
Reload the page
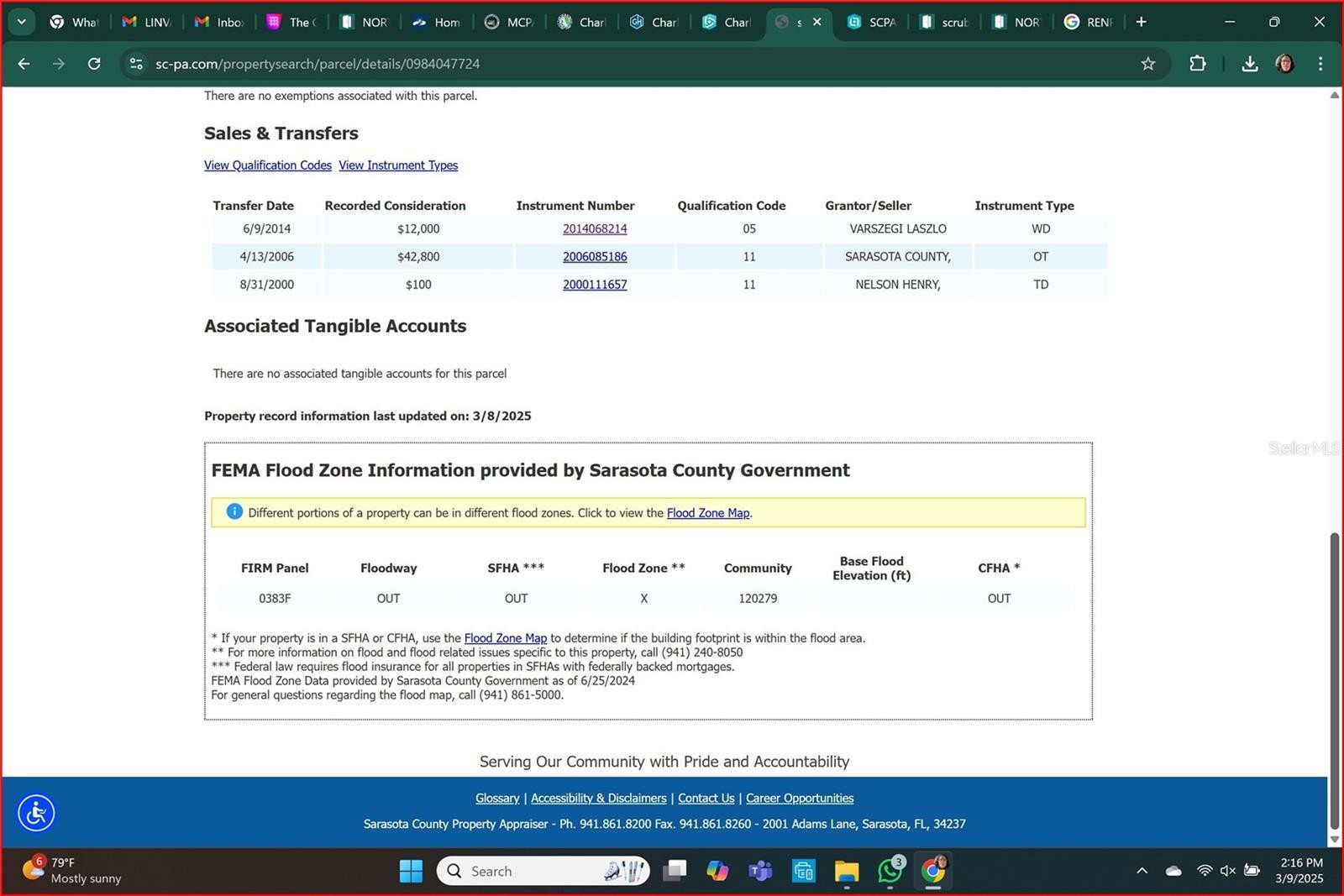click(x=94, y=64)
